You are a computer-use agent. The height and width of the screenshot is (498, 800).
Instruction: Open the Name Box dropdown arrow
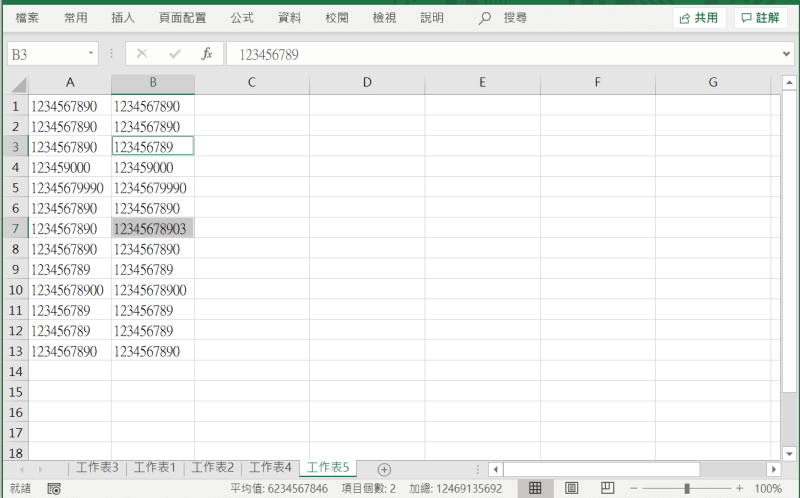(91, 54)
